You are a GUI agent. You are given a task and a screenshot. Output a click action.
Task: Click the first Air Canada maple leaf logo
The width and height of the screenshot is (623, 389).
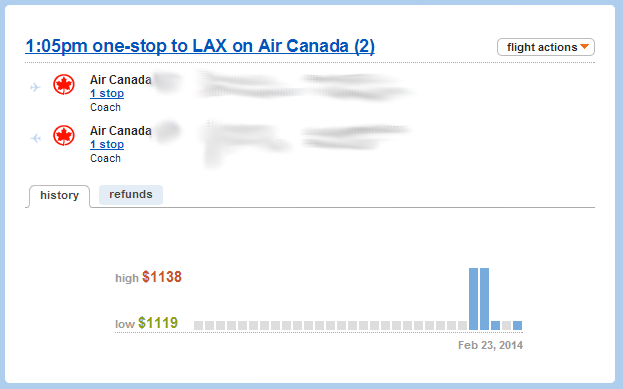point(64,85)
